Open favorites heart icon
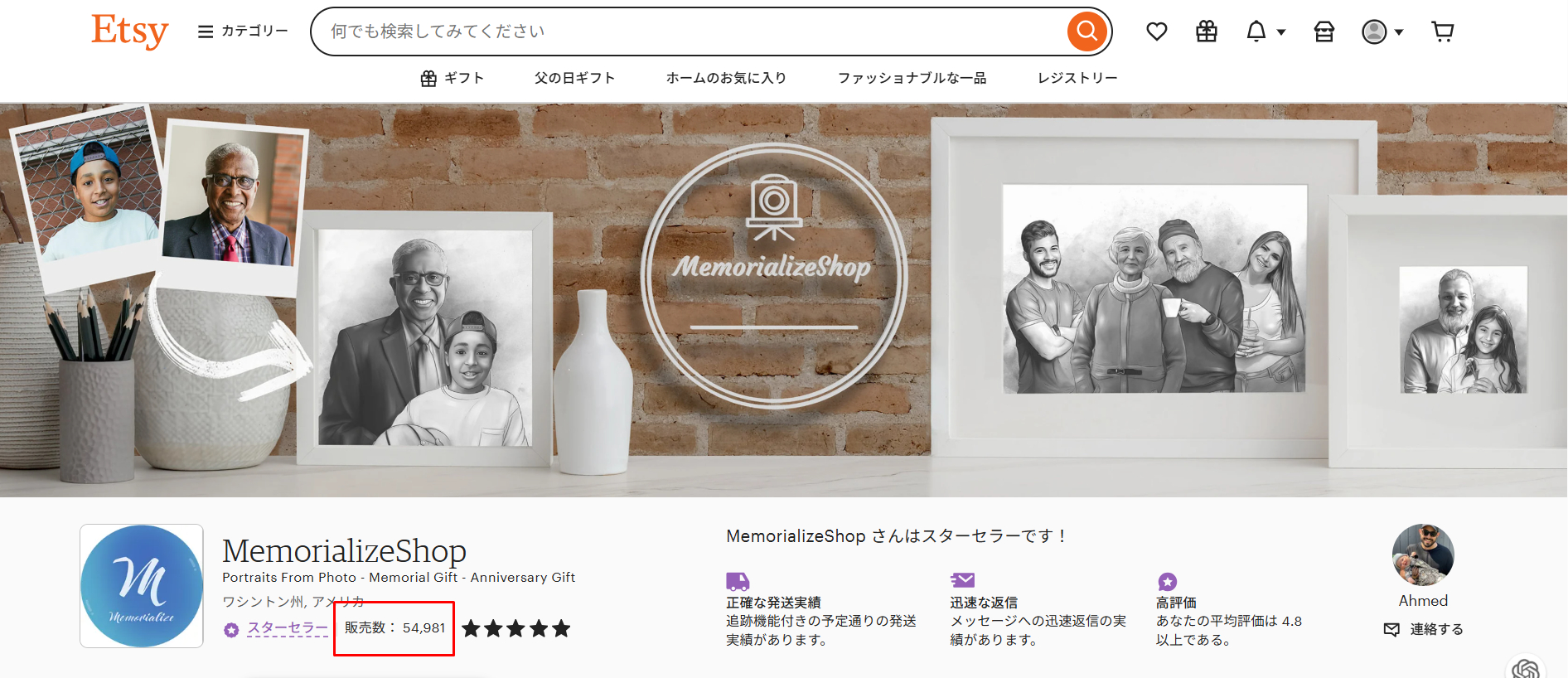Screen dimensions: 1568x678 (x=1156, y=31)
